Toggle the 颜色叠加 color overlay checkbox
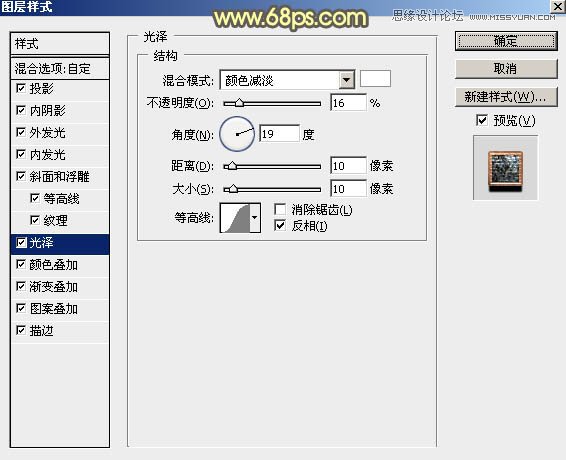566x460 pixels. [21, 265]
